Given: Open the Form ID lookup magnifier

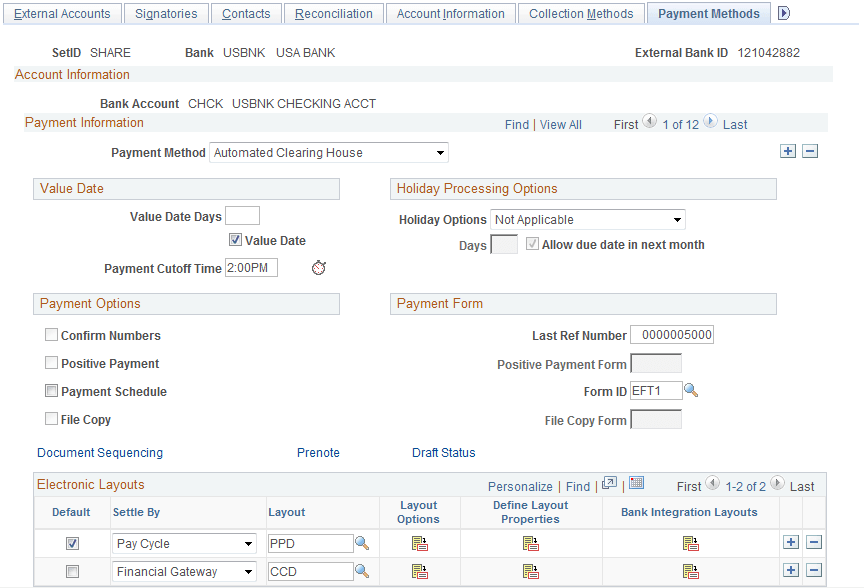Looking at the screenshot, I should [x=692, y=390].
